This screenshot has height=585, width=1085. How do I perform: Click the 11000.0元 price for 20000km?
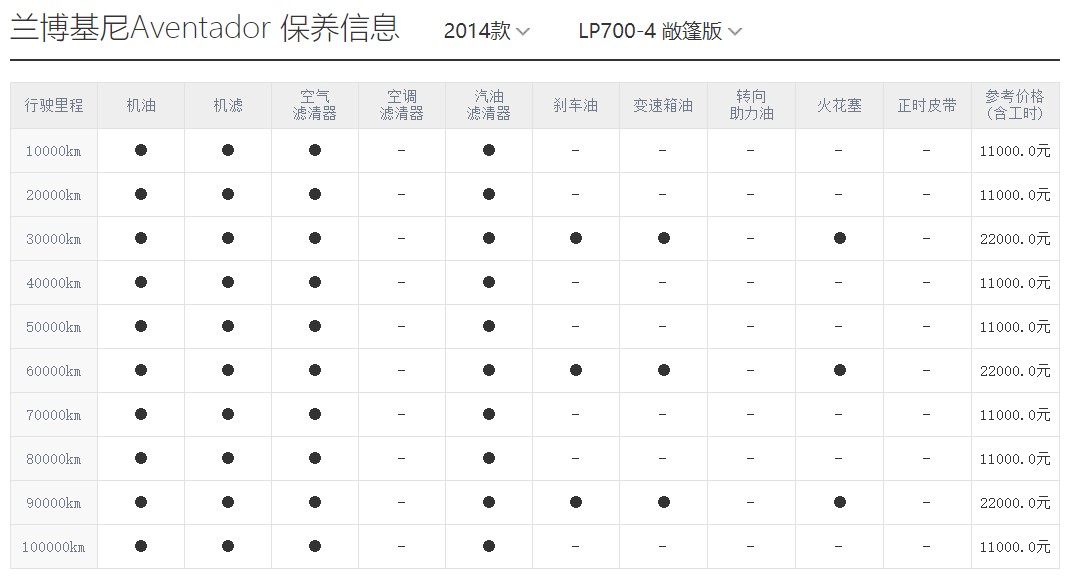click(1015, 195)
